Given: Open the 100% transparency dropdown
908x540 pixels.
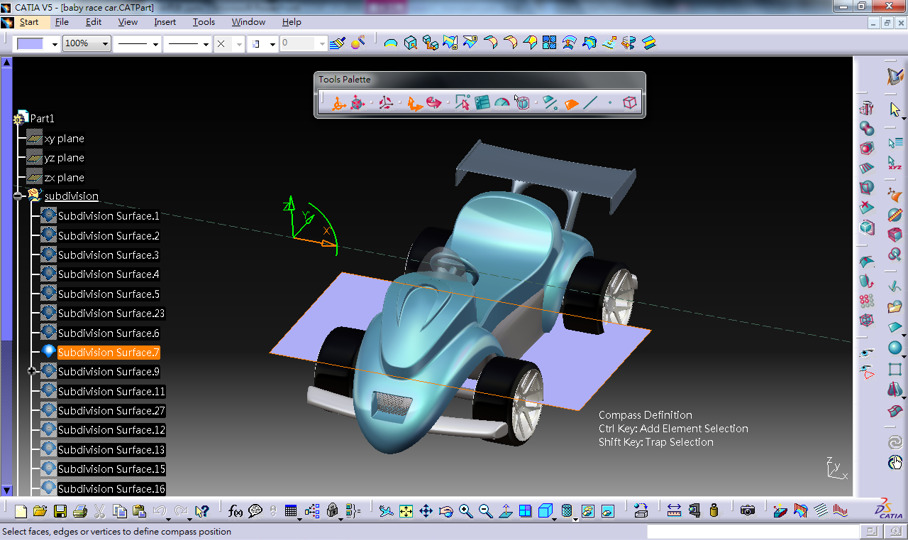Looking at the screenshot, I should point(105,44).
